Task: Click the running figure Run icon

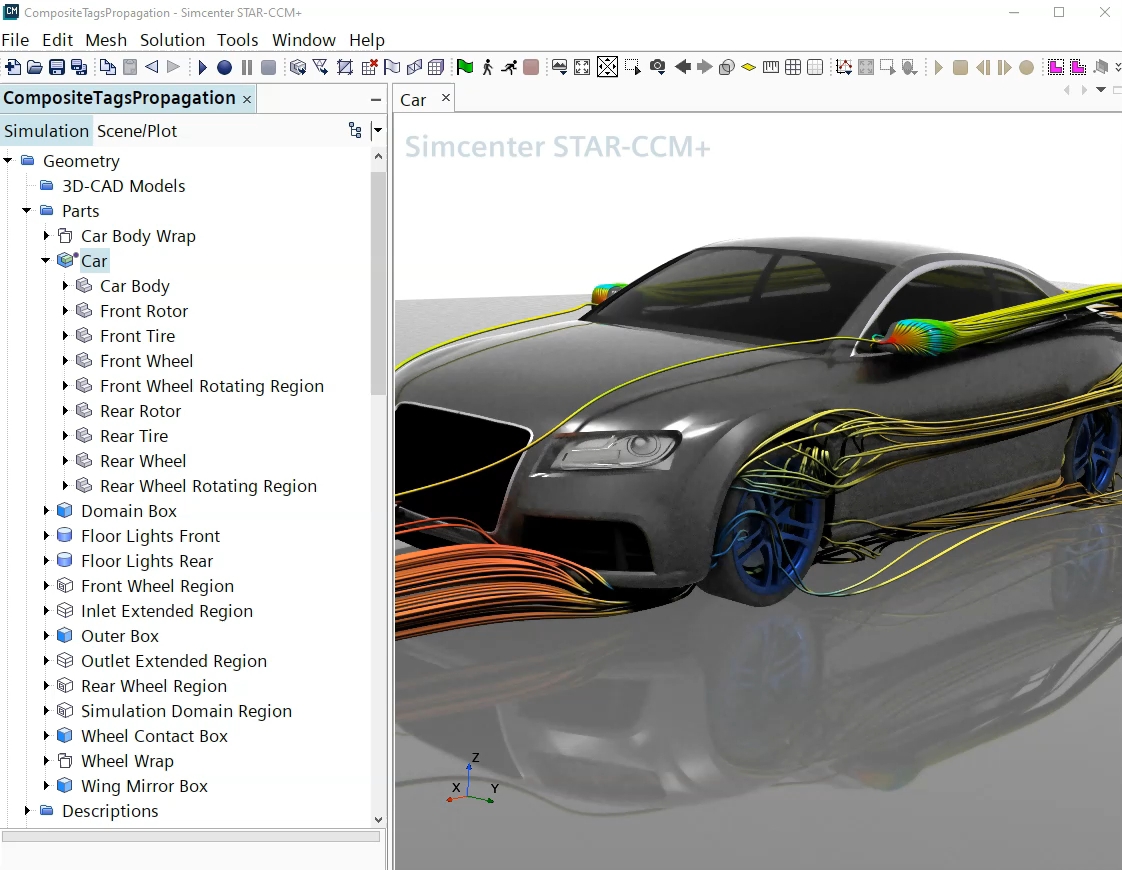Action: (509, 67)
